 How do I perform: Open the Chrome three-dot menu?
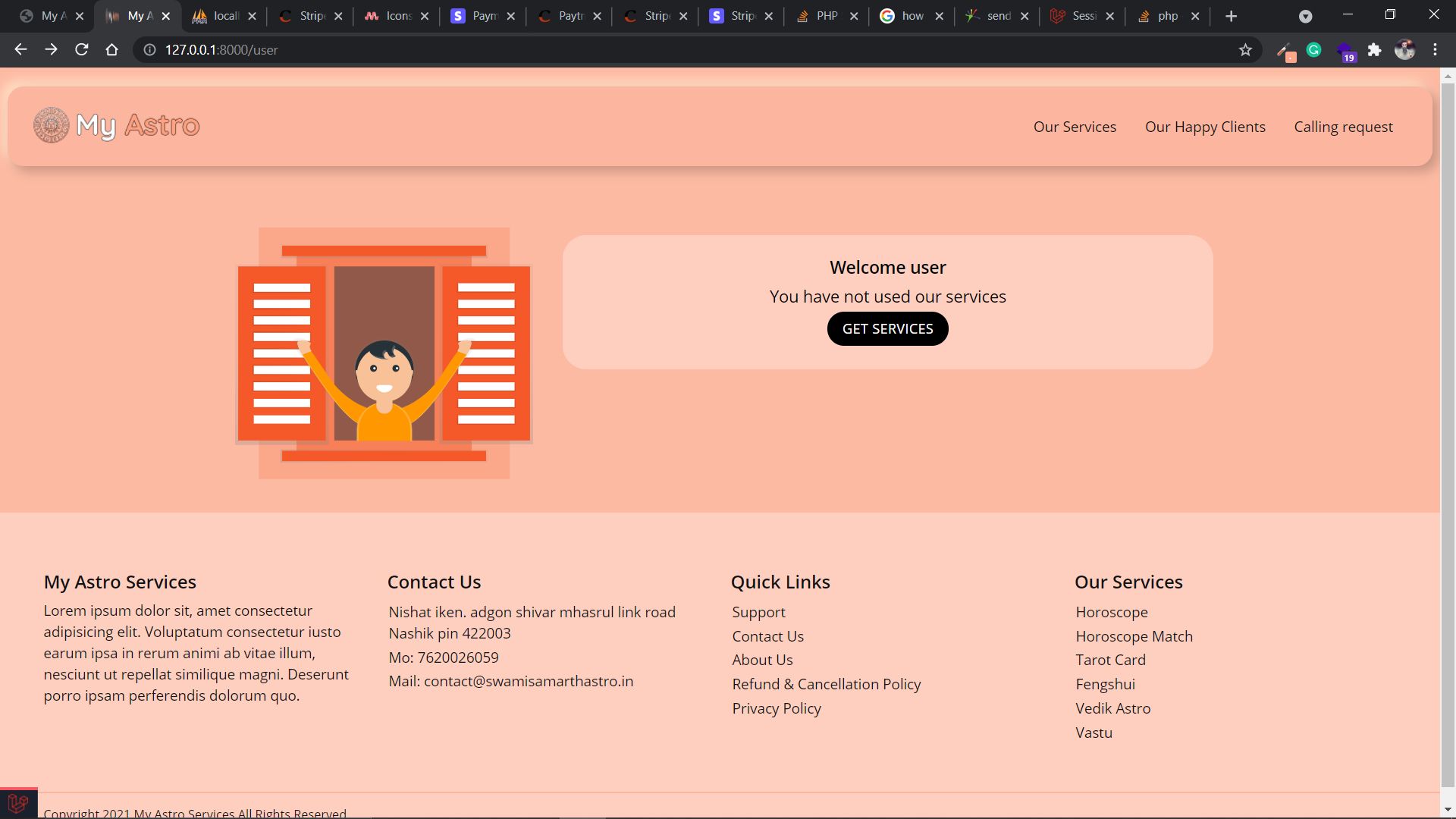pyautogui.click(x=1435, y=50)
